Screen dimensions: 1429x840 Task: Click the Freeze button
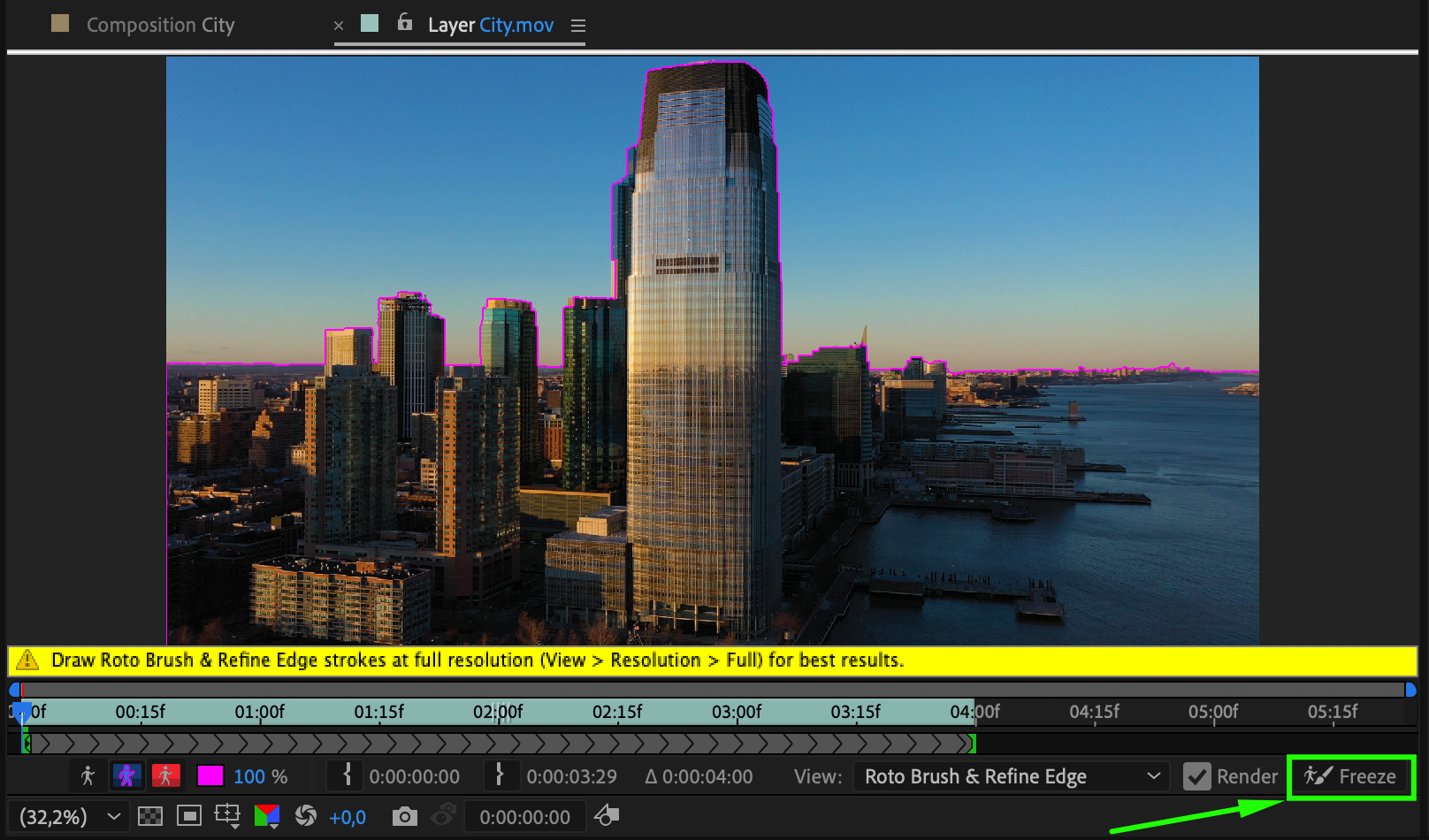coord(1351,776)
